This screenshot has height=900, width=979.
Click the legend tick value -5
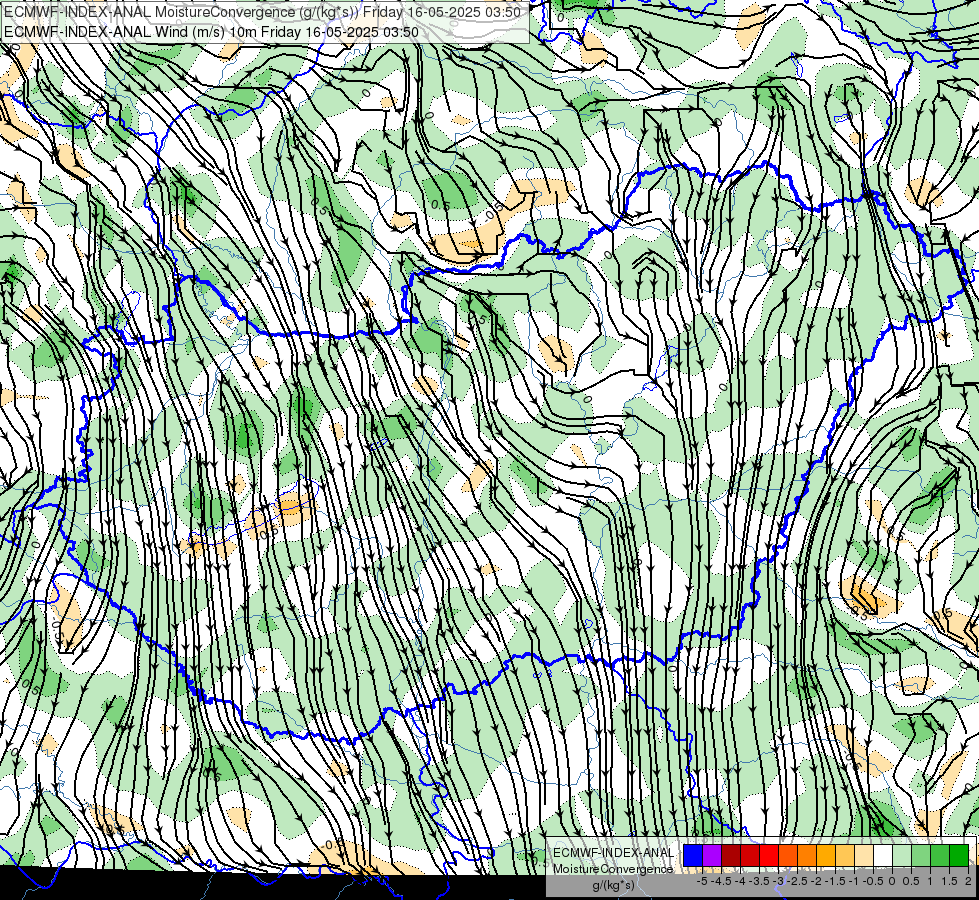pos(702,881)
